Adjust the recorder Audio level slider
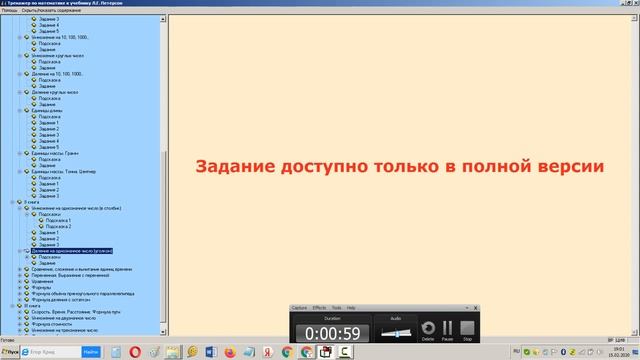 396,333
